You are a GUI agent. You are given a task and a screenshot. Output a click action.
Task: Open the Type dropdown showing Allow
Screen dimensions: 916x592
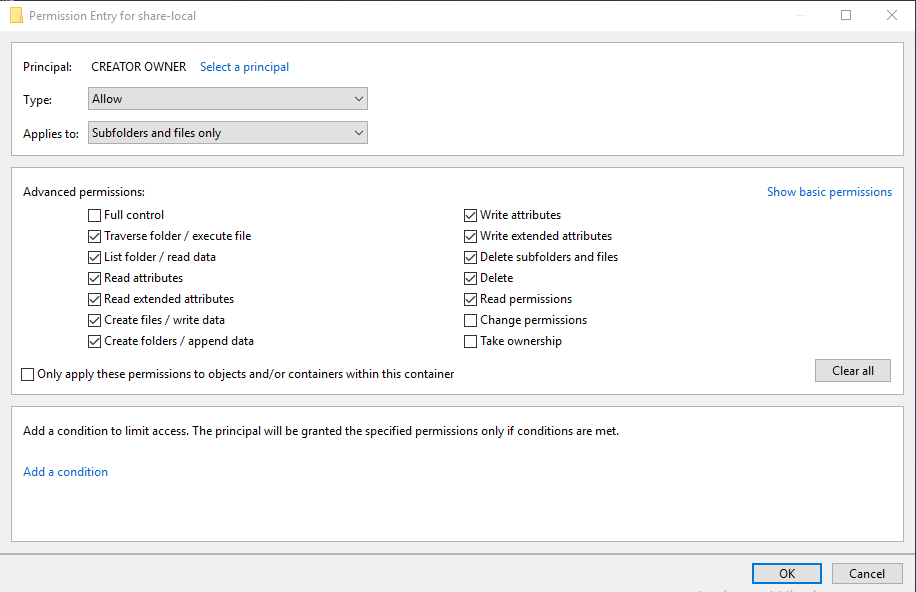(x=228, y=99)
